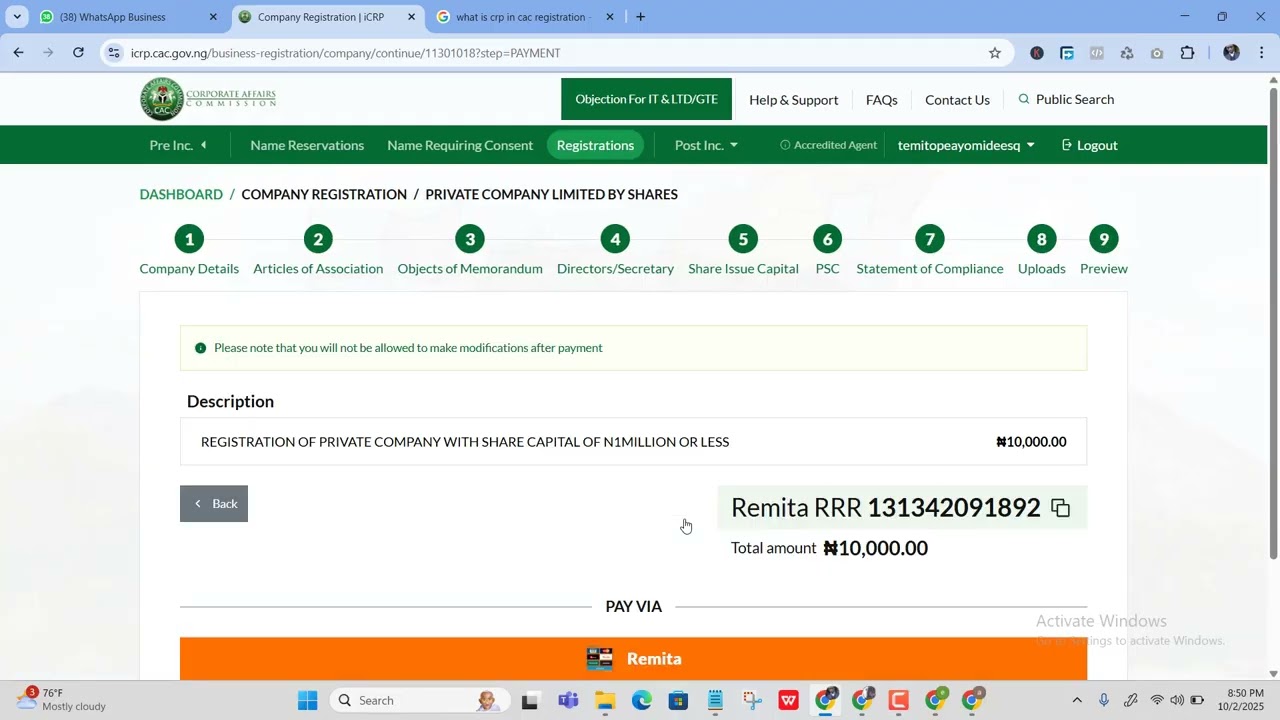This screenshot has width=1280, height=720.
Task: Bookmark this page with the star icon
Action: [x=994, y=53]
